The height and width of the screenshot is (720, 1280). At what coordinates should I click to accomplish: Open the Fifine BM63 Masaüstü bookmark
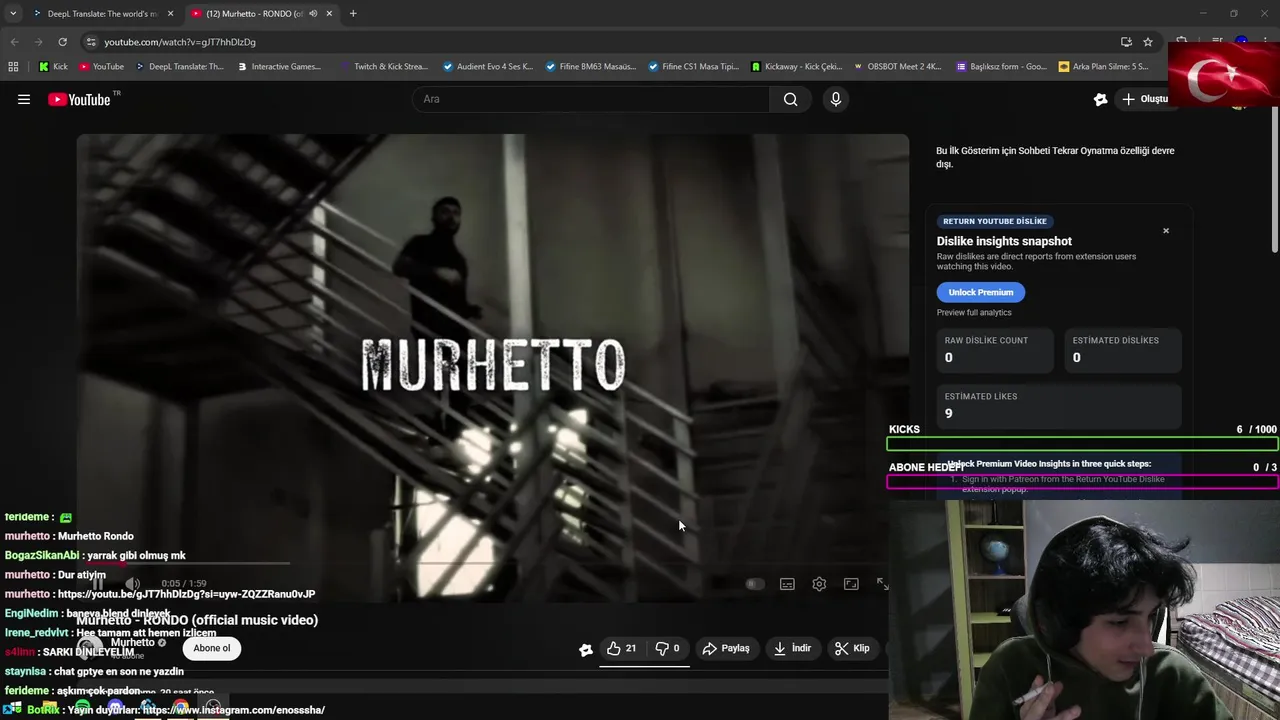590,67
